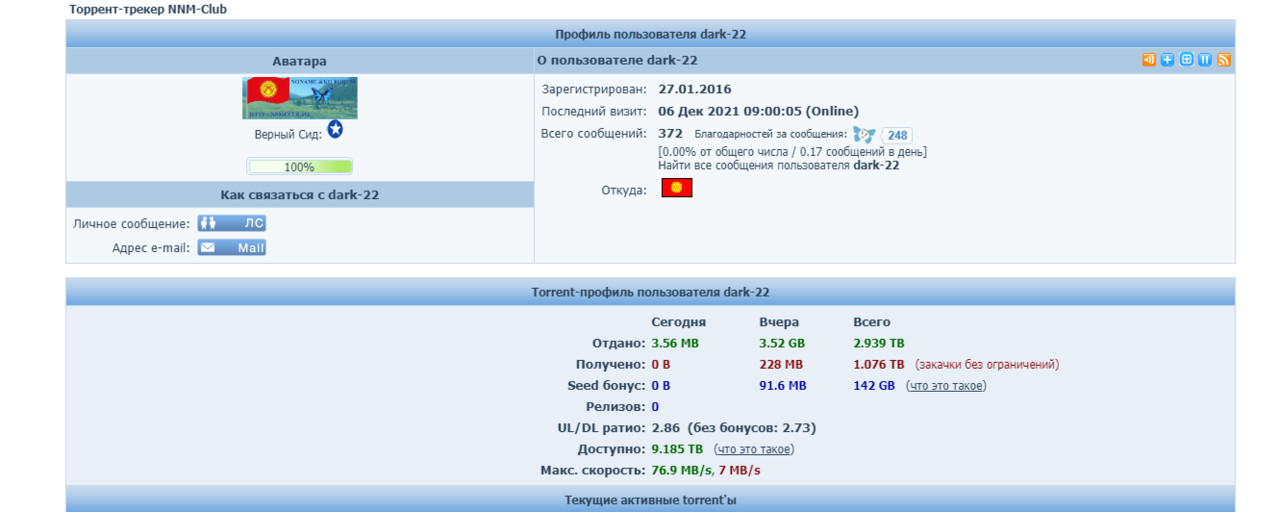Screen dimensions: 1280x512
Task: Click the butterfly thanks icon
Action: pyautogui.click(x=864, y=135)
